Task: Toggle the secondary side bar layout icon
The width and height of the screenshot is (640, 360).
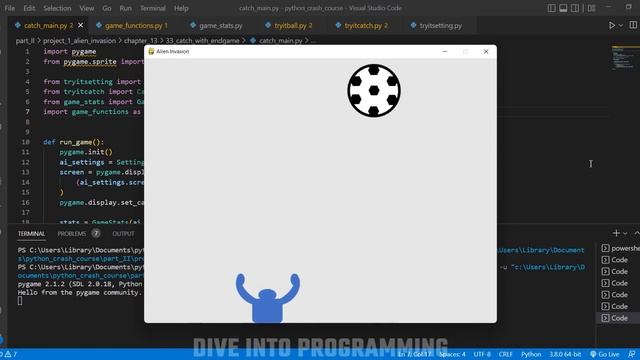Action: tap(575, 8)
